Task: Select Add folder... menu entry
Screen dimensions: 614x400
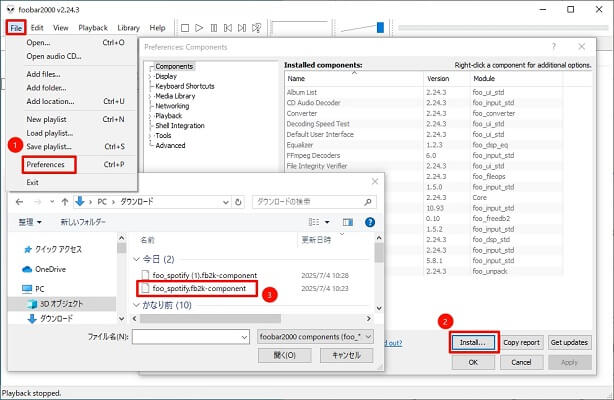Action: coord(72,88)
